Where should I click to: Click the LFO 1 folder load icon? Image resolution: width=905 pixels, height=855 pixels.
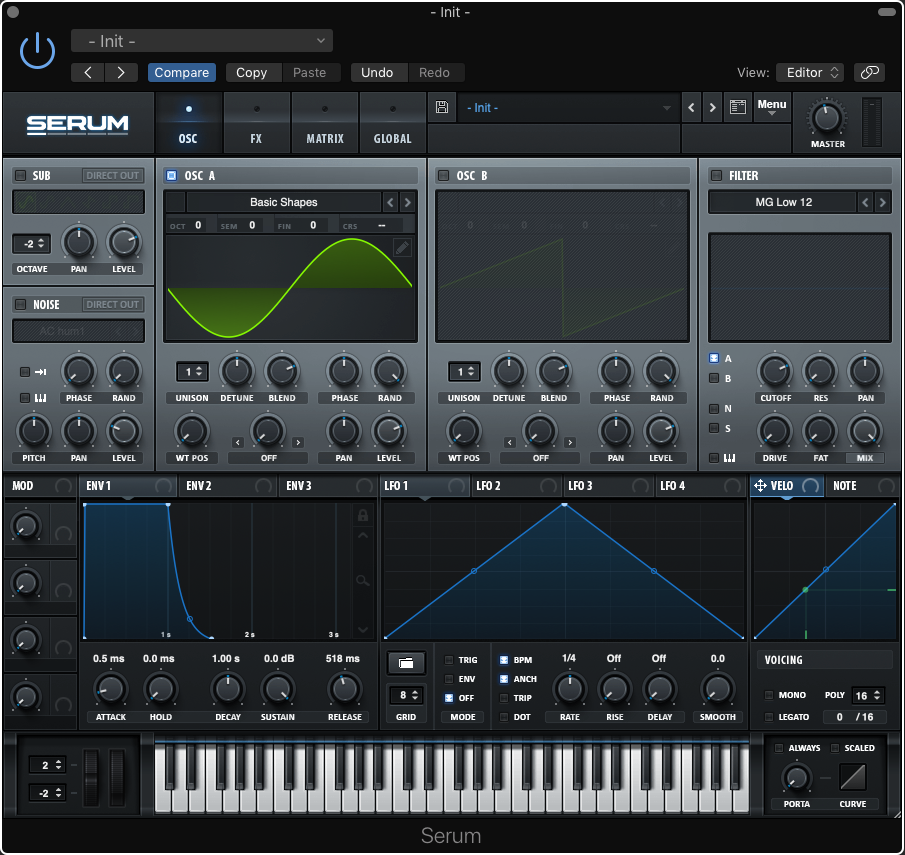406,663
